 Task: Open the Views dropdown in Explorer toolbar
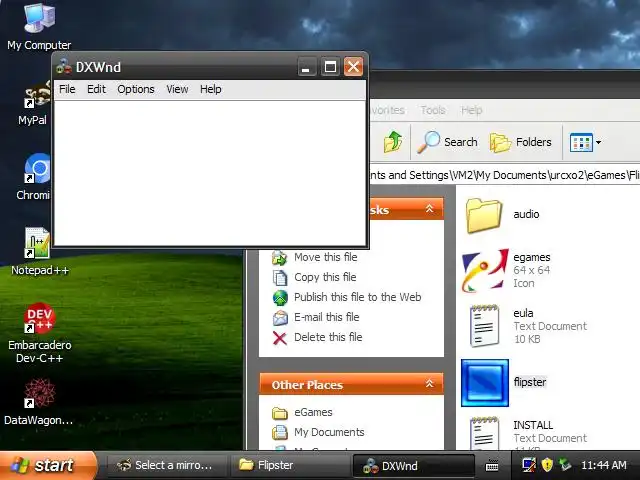[x=585, y=142]
